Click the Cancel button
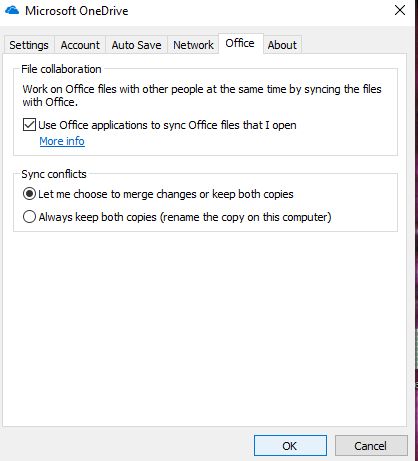 371,446
